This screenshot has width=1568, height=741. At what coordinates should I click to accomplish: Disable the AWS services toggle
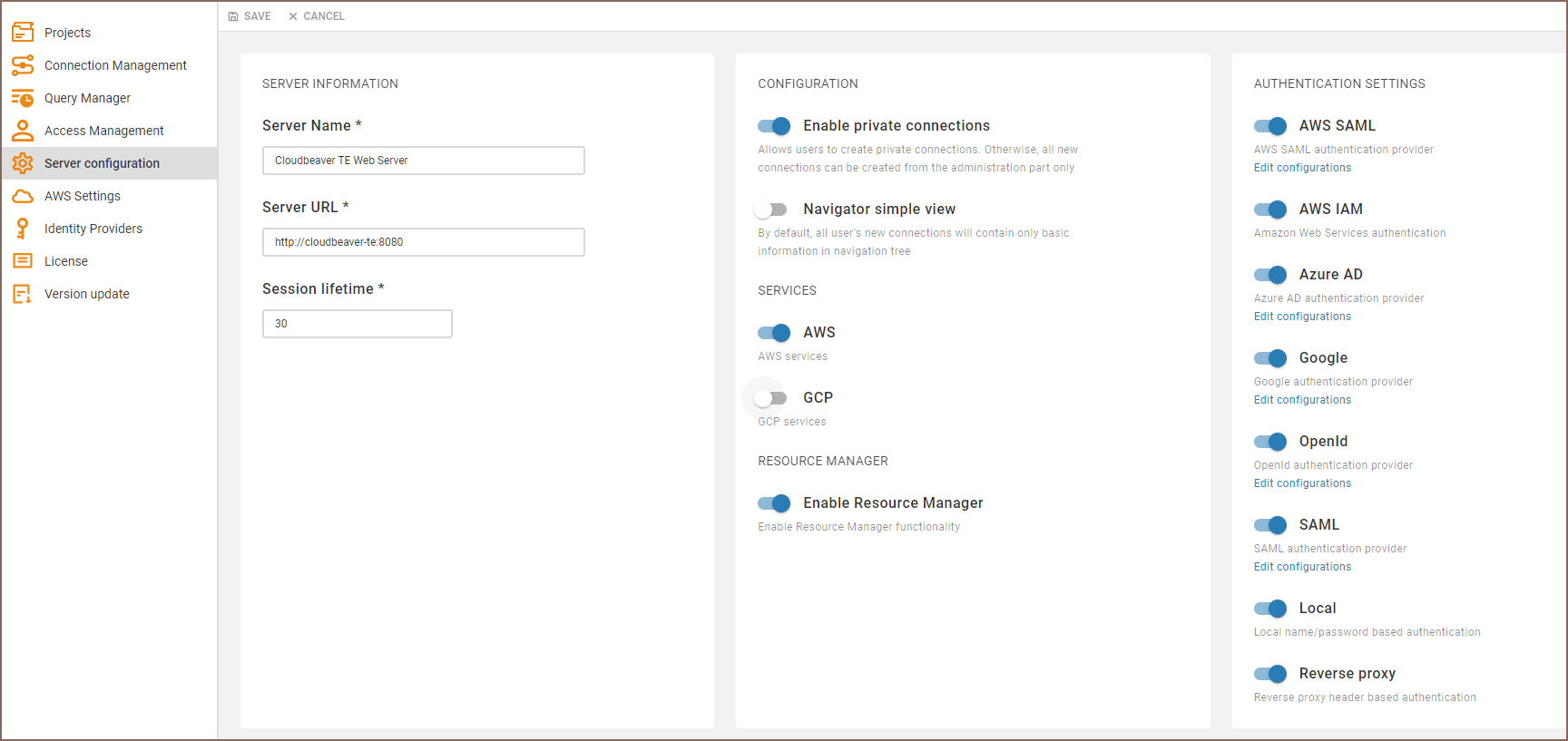(774, 333)
